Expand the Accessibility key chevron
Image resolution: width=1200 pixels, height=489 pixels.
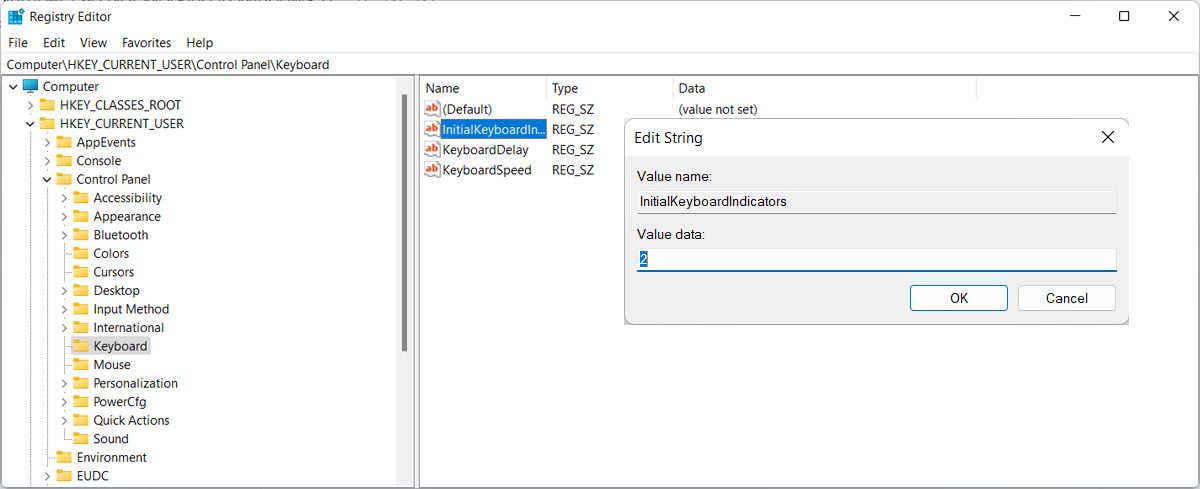[x=64, y=198]
